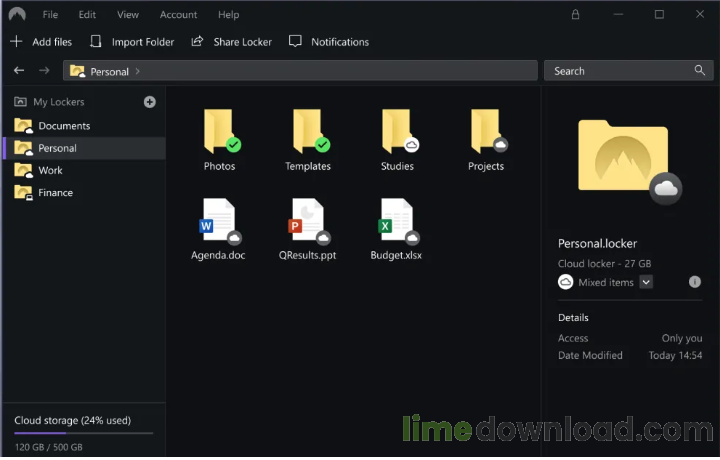Click the back navigation arrow
This screenshot has width=720, height=460.
19,71
